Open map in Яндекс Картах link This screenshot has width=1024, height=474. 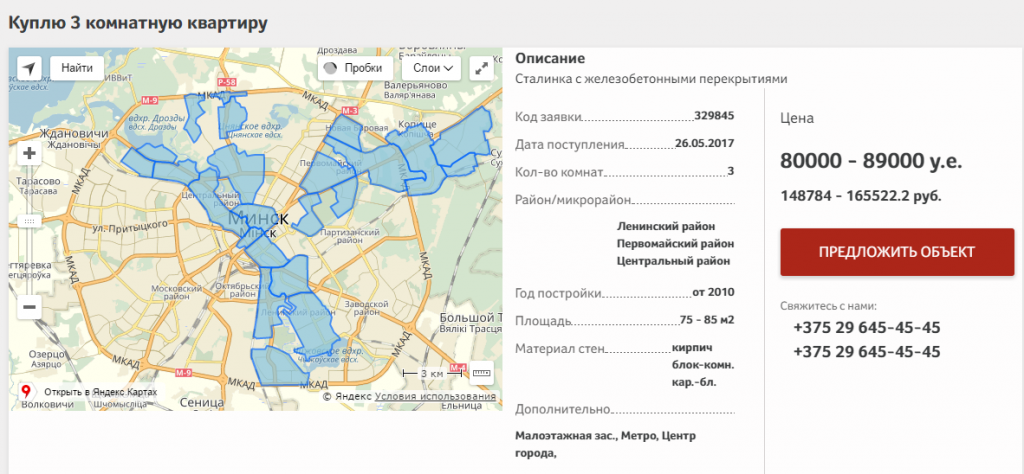(100, 391)
